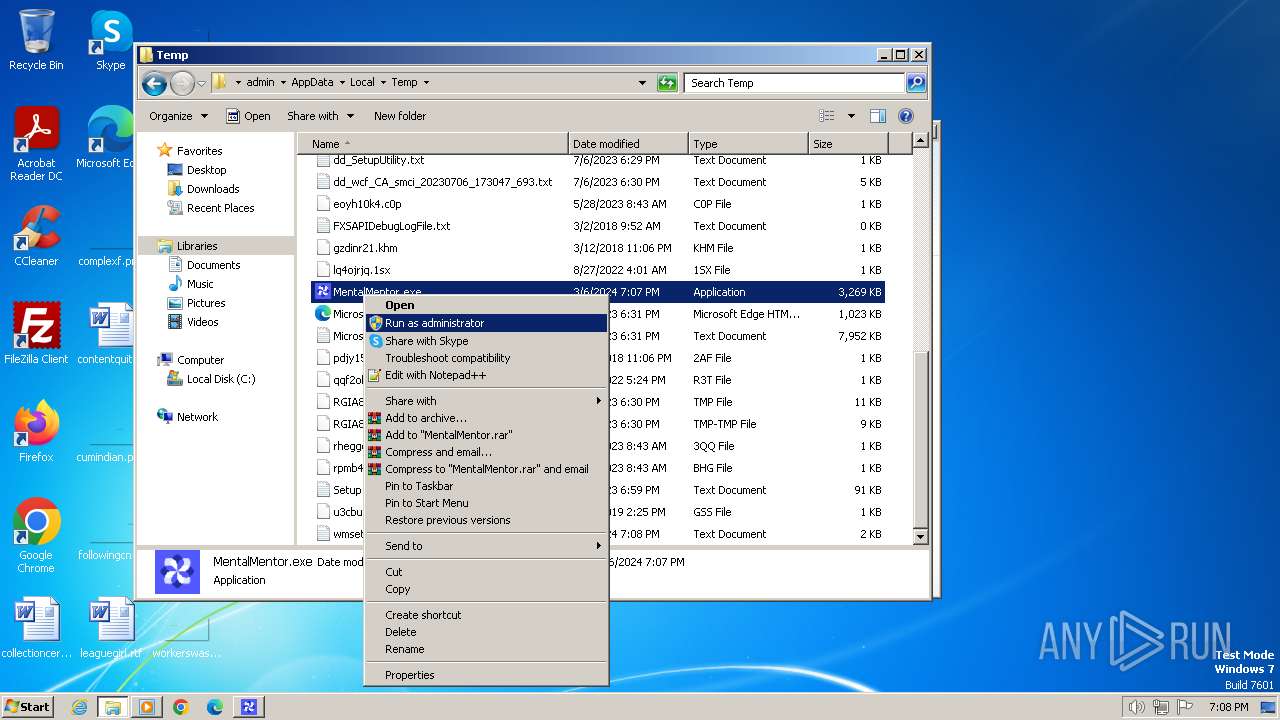
Task: Choose Delete from context menu
Action: pyautogui.click(x=486, y=632)
